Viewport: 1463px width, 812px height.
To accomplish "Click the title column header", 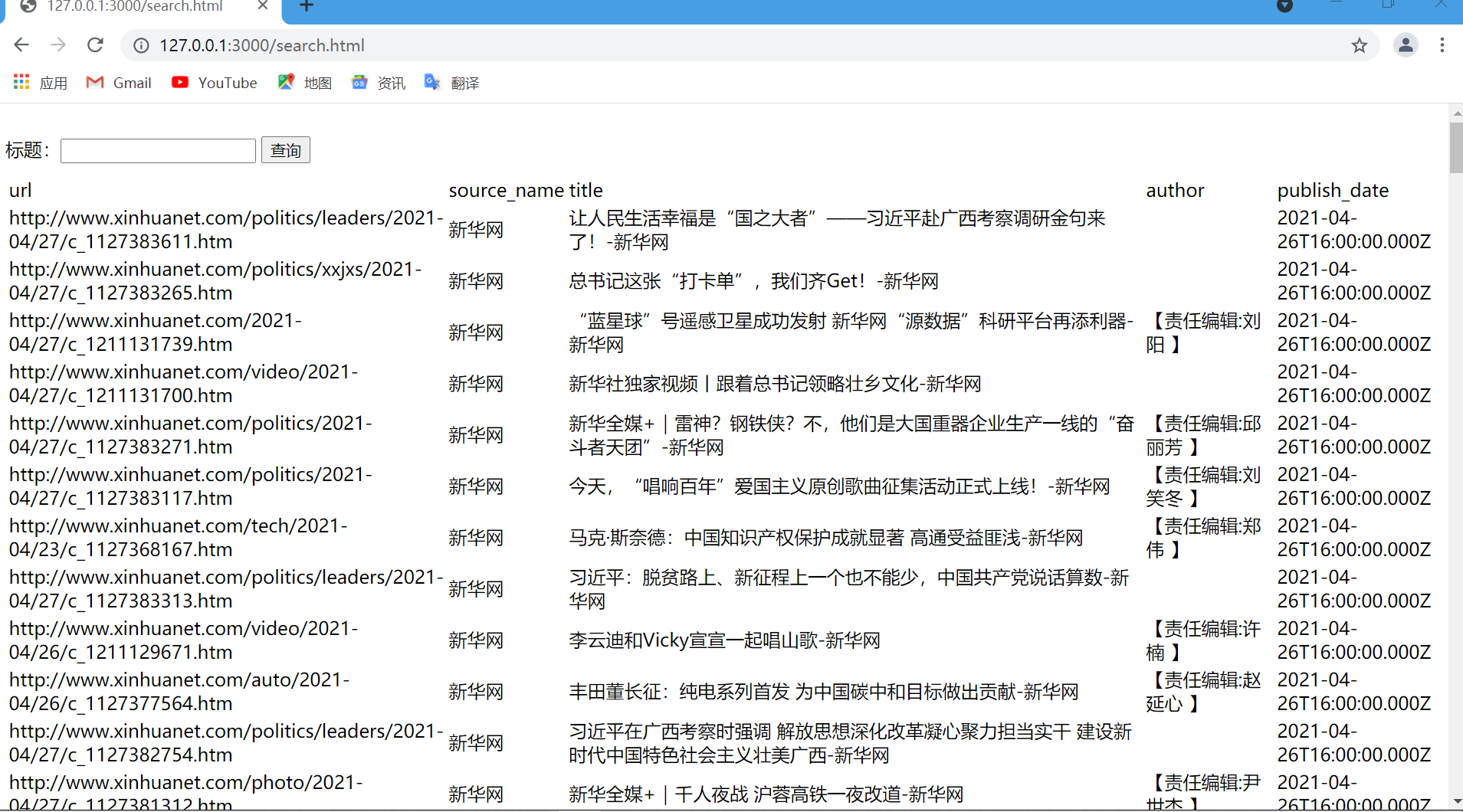I will 586,190.
